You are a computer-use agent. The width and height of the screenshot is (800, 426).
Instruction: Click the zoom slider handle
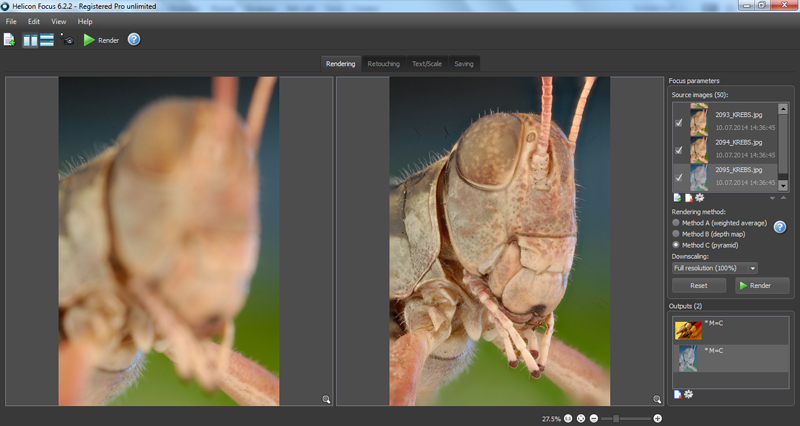(x=616, y=418)
